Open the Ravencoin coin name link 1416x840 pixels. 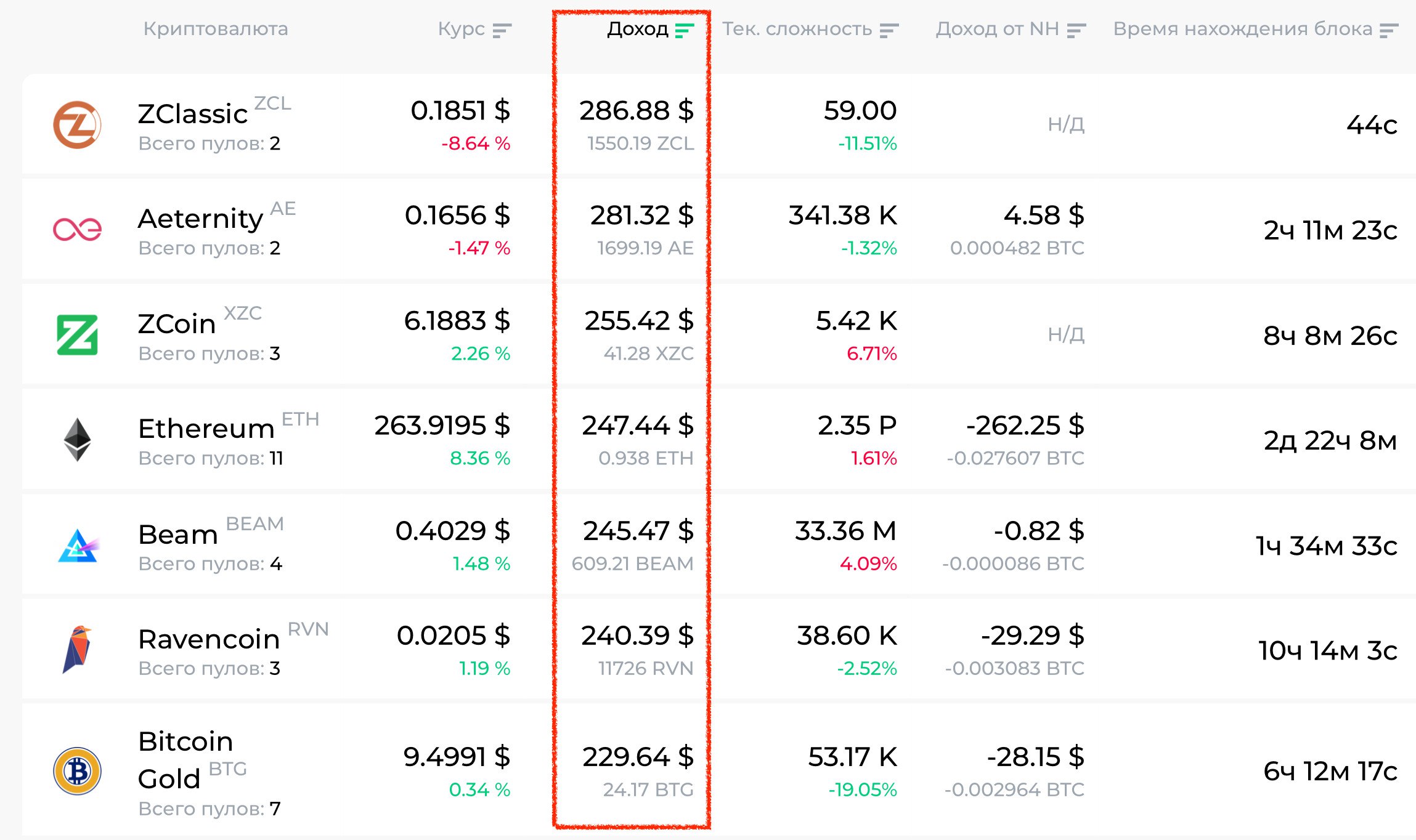tap(209, 639)
